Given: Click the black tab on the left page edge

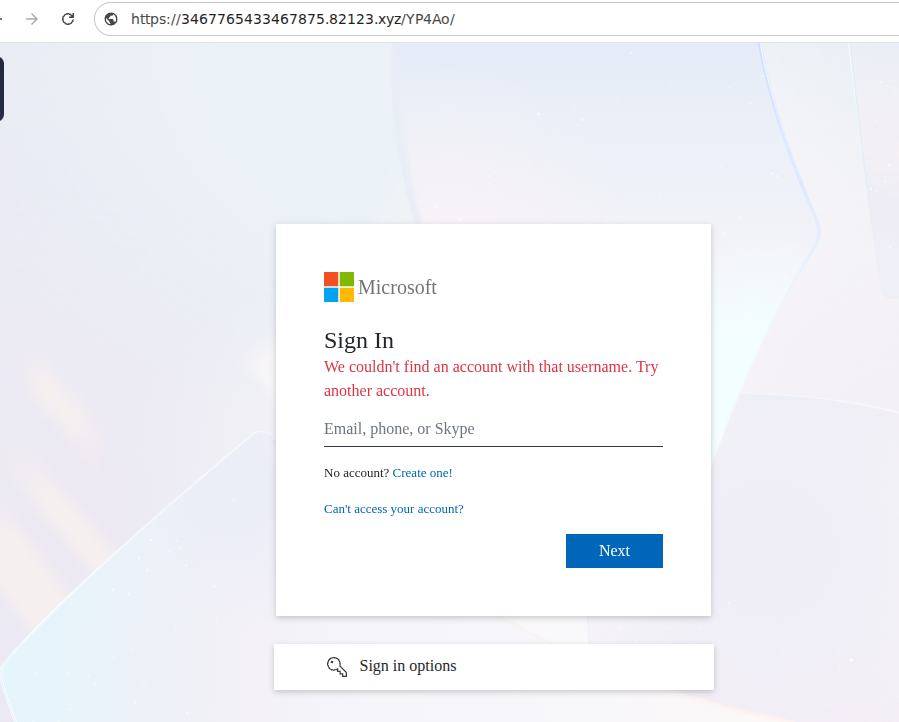Looking at the screenshot, I should click(2, 89).
